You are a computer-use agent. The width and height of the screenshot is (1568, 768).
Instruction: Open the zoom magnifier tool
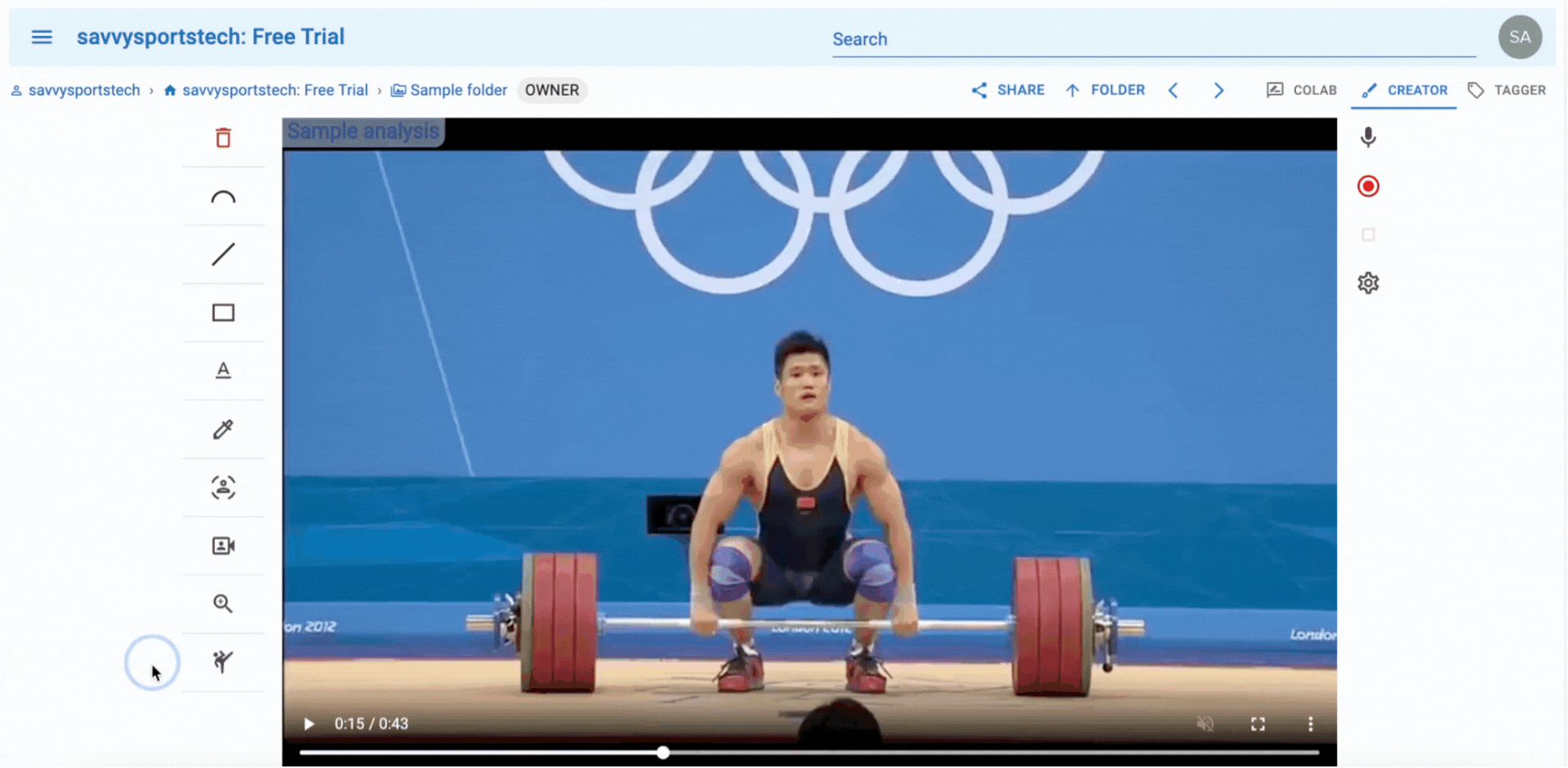click(223, 604)
